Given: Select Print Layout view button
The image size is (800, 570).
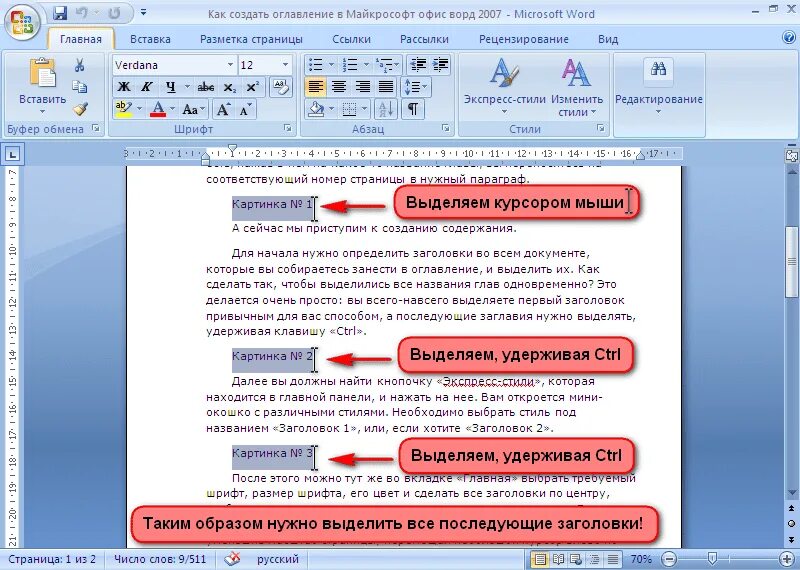Looking at the screenshot, I should click(x=540, y=559).
